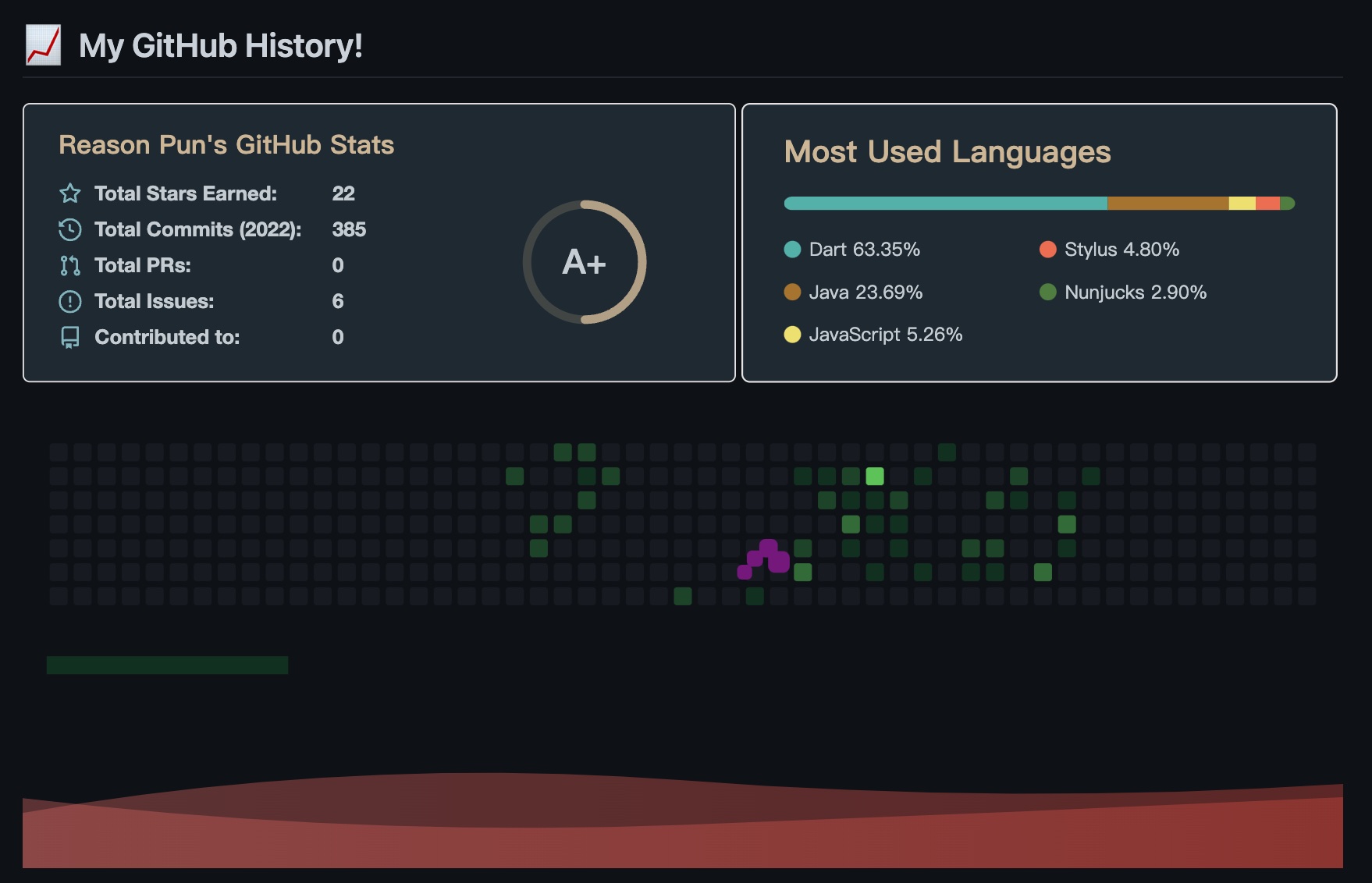
Task: Click the yellow dot beside JavaScript
Action: pos(792,335)
